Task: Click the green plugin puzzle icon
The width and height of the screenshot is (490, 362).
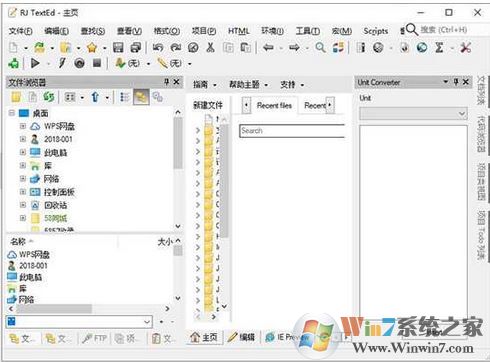Action: point(14,63)
